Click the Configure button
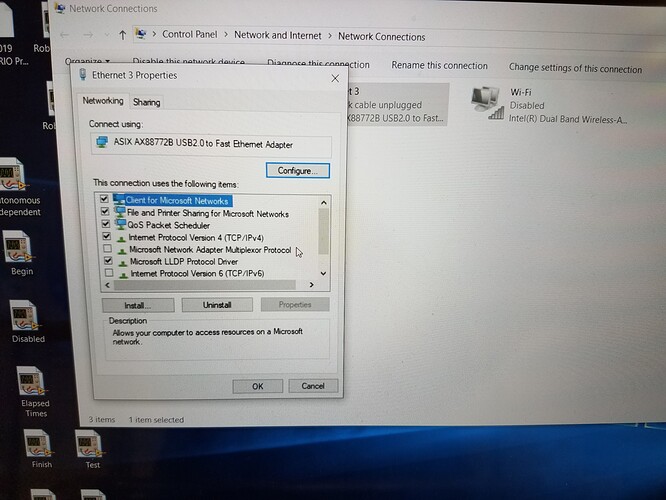The image size is (666, 500). [298, 170]
